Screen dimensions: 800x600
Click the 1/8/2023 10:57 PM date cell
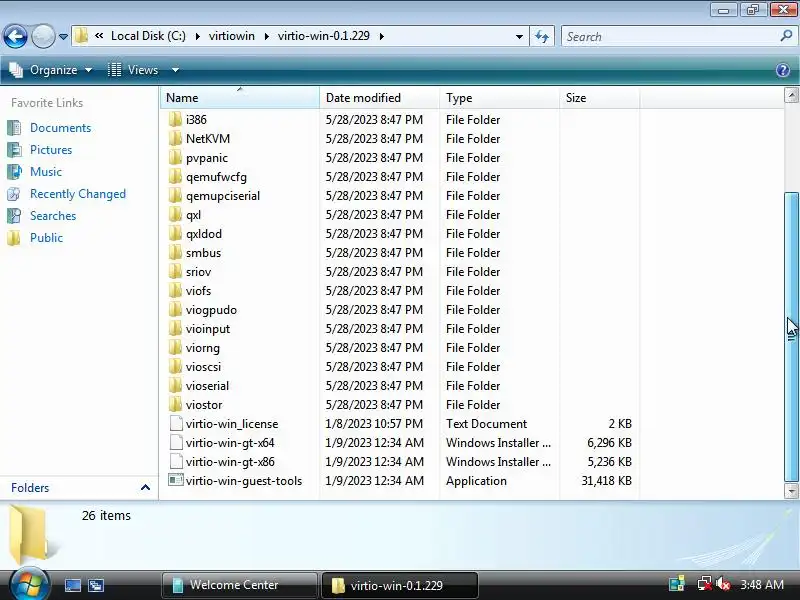[x=374, y=423]
